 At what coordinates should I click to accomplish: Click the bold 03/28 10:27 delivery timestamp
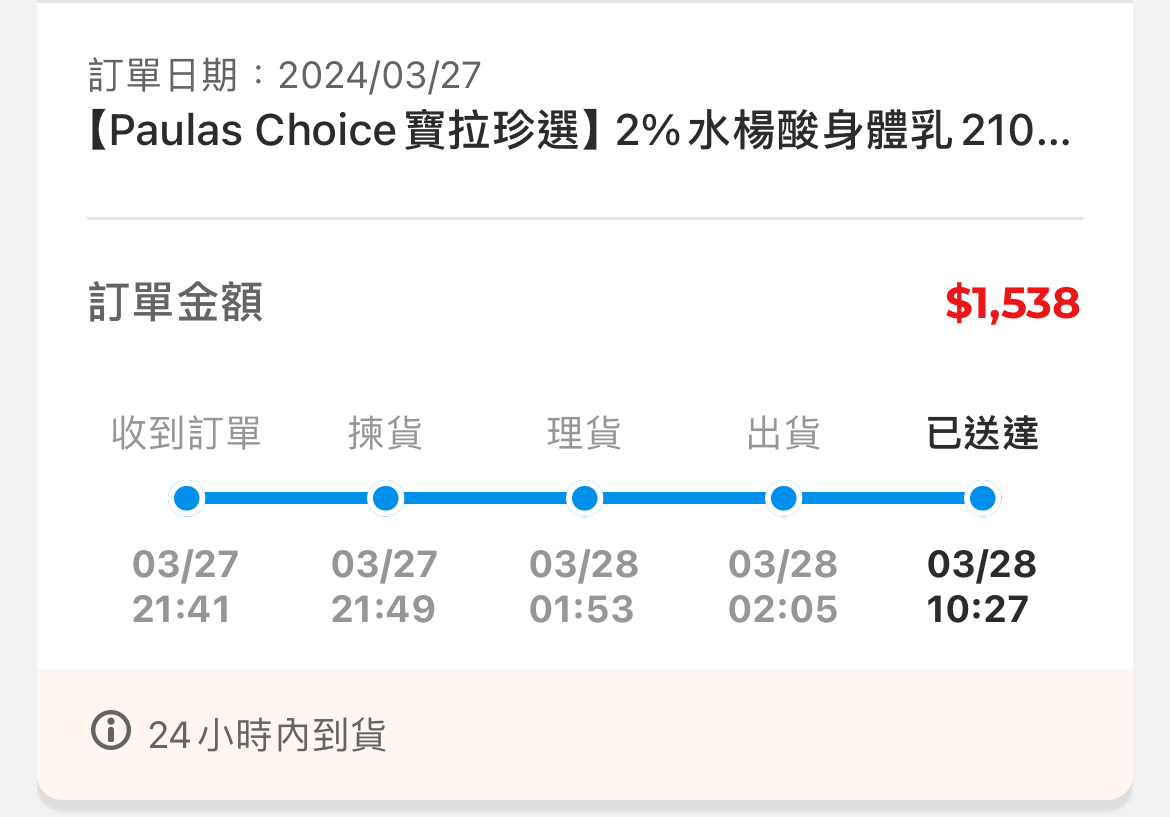[981, 587]
